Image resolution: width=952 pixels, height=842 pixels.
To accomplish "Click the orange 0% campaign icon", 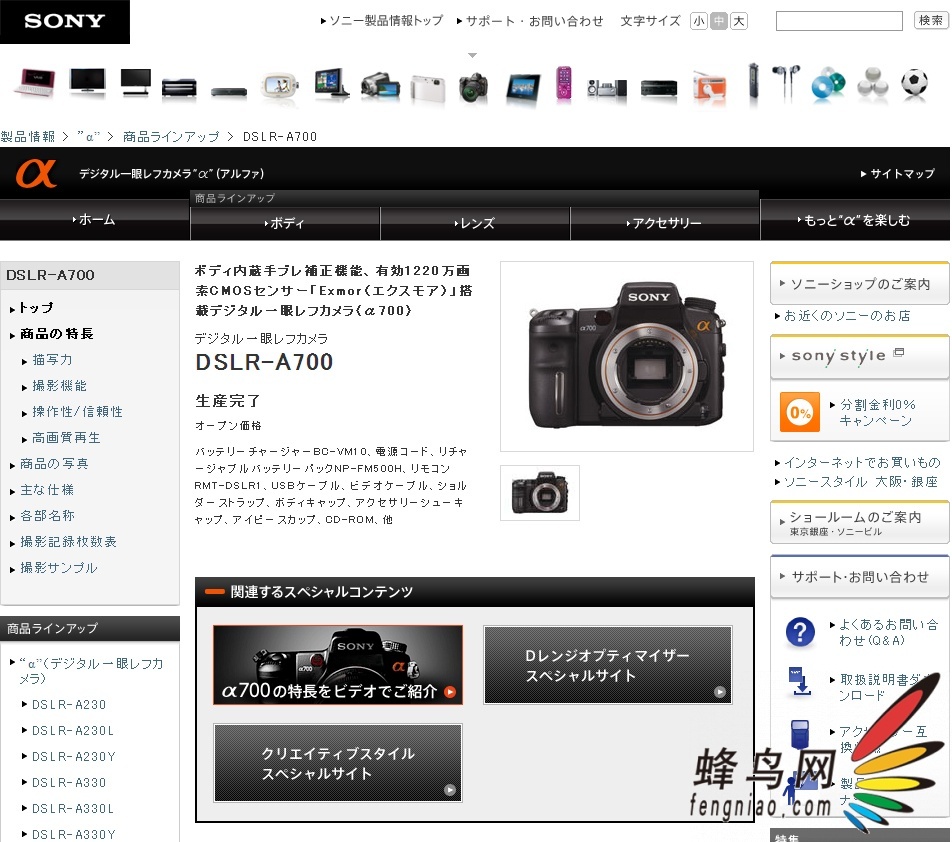I will [800, 412].
